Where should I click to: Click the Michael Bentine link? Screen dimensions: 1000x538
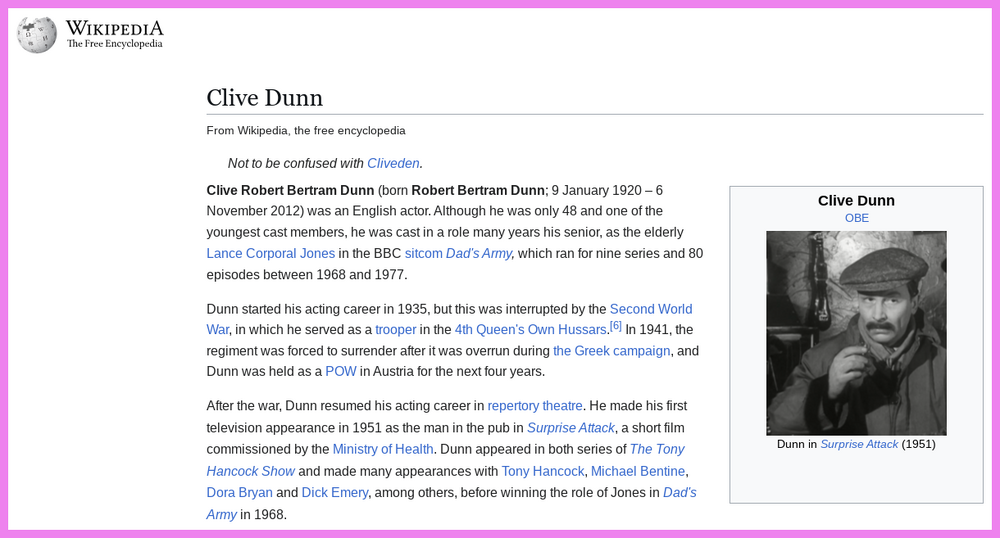point(638,471)
